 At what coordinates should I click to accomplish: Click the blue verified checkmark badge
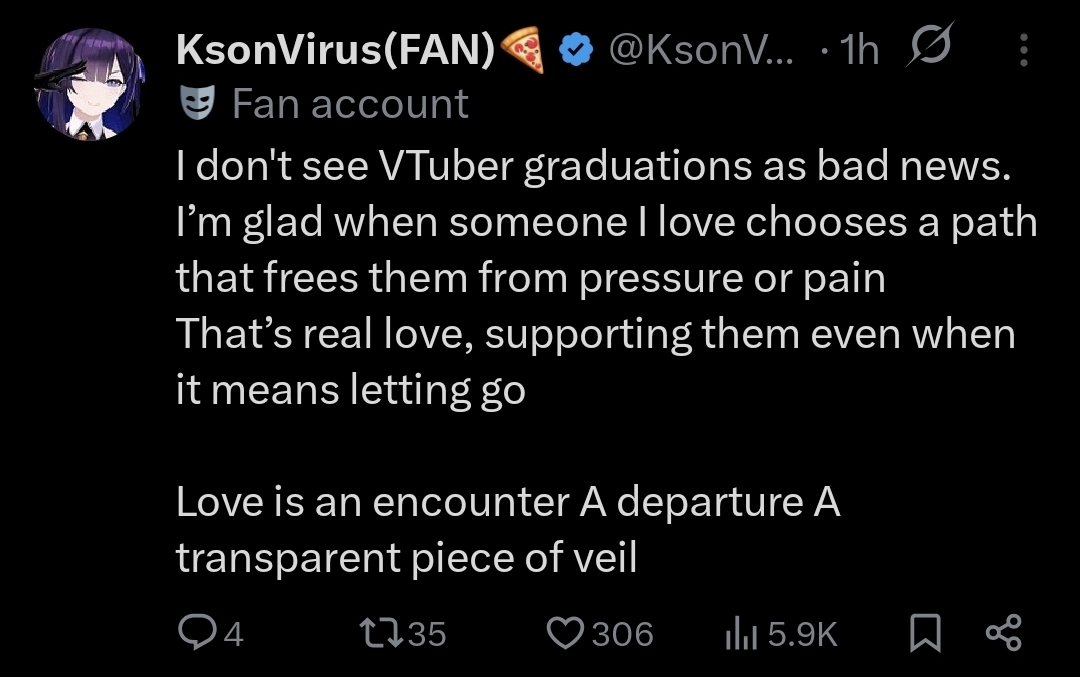click(576, 50)
